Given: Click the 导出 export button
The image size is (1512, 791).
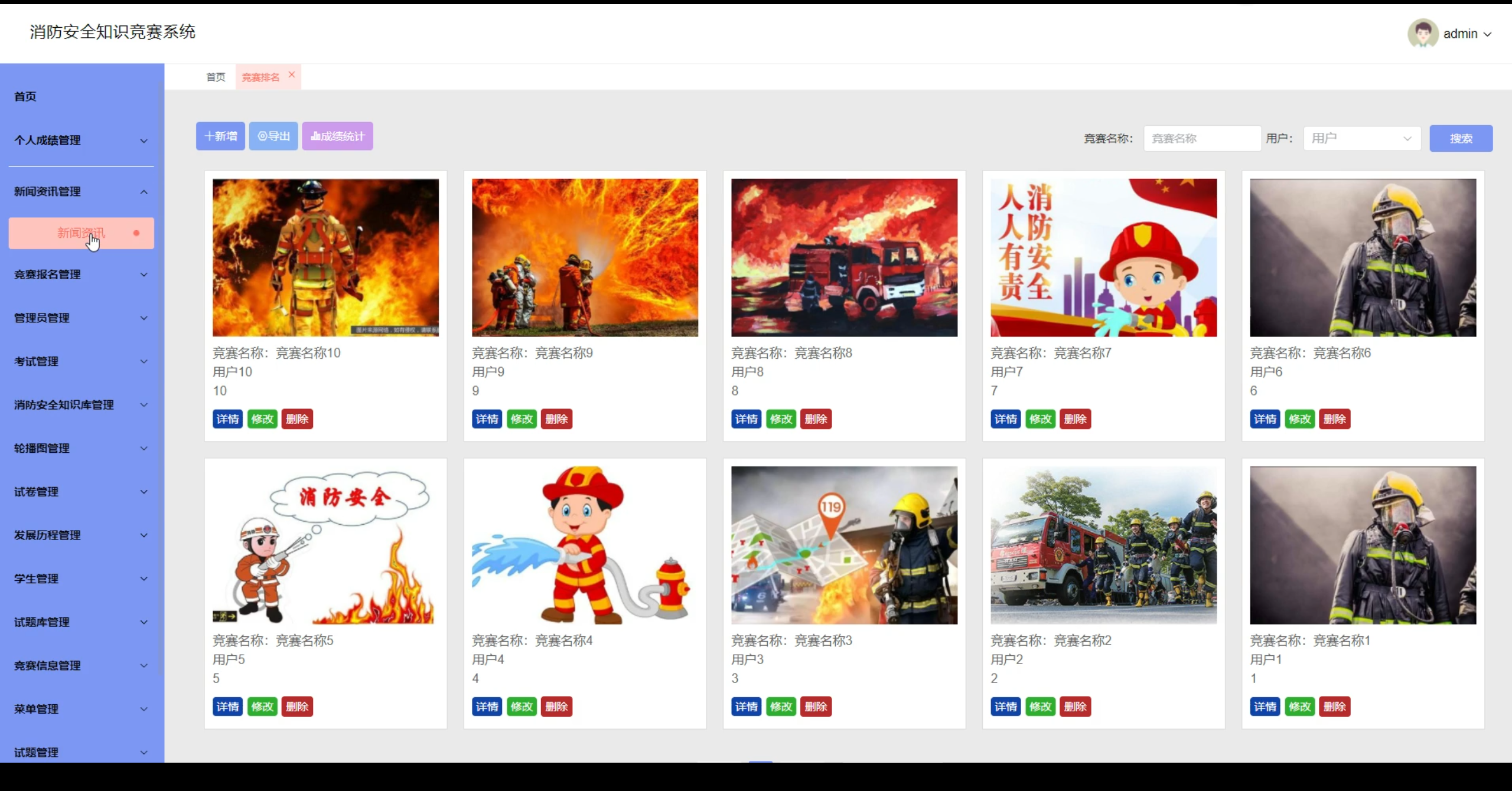Looking at the screenshot, I should (273, 136).
